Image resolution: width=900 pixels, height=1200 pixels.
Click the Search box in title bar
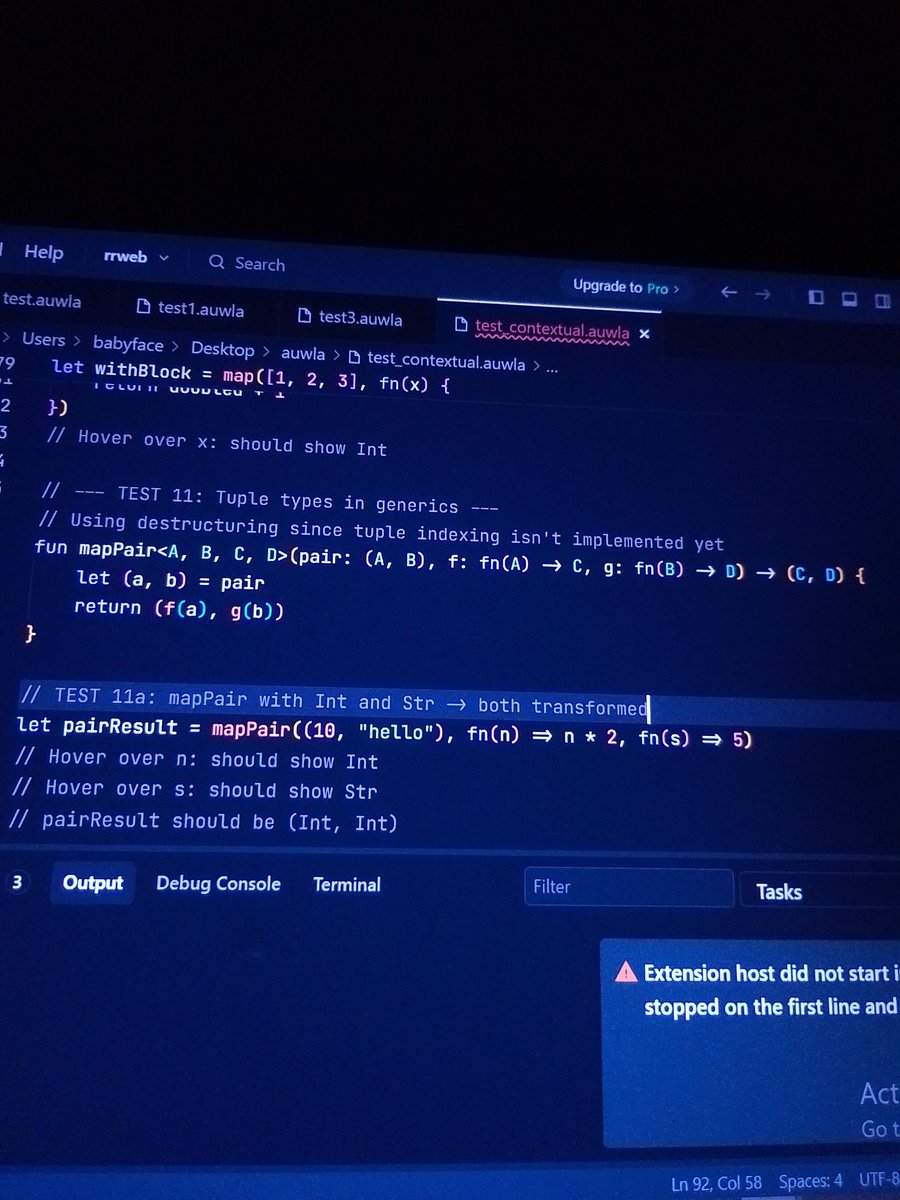pos(247,263)
